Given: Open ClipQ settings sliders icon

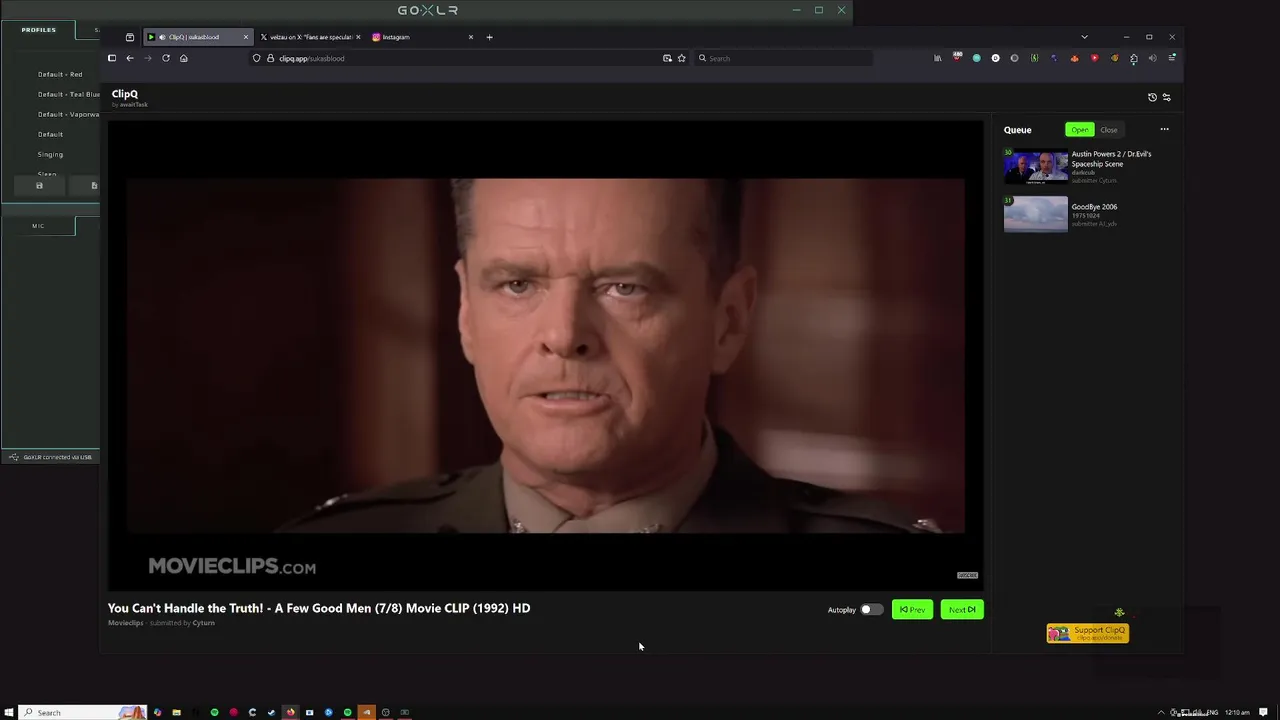Looking at the screenshot, I should click(x=1166, y=97).
